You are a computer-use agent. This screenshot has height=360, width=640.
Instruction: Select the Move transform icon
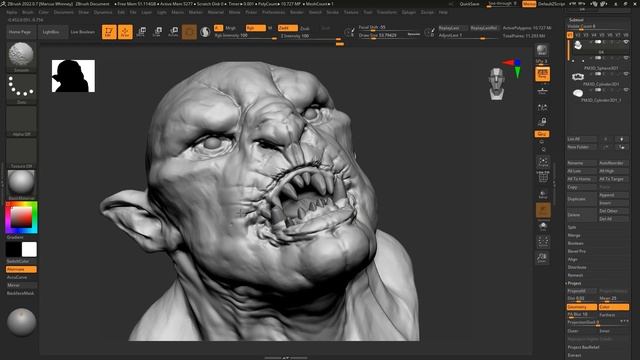click(x=141, y=32)
